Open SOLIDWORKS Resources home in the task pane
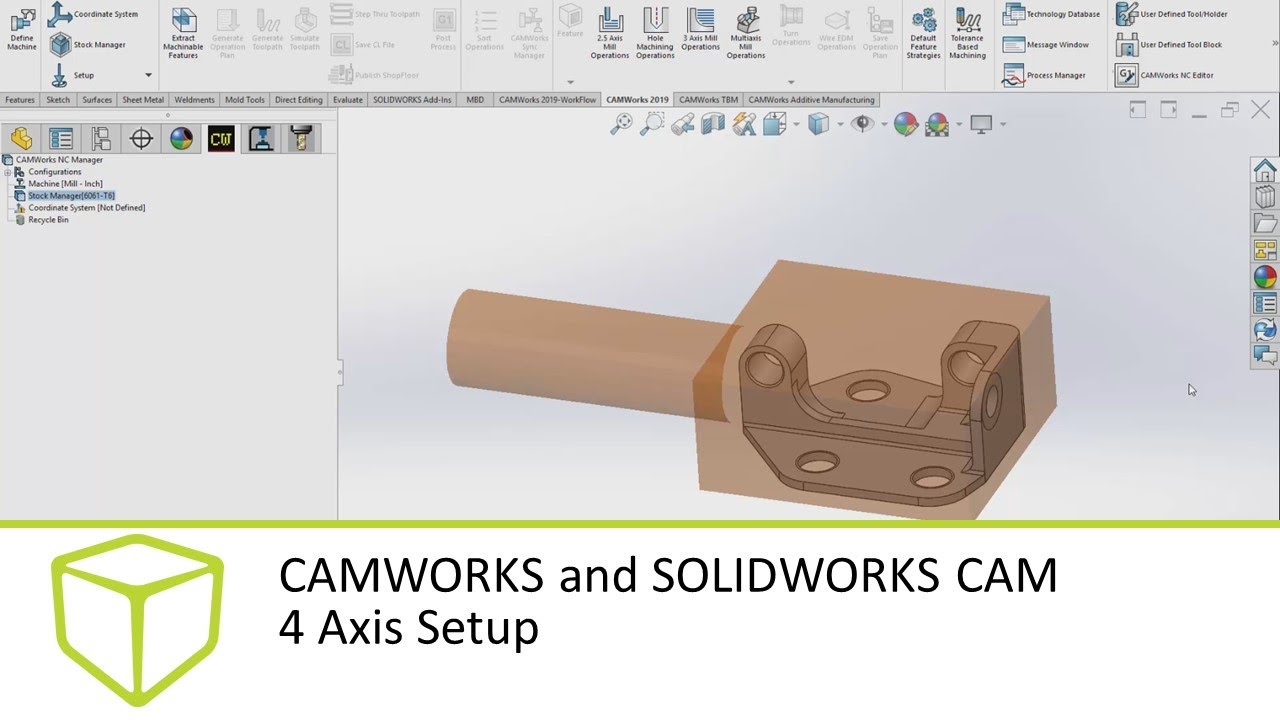This screenshot has width=1280, height=720. pyautogui.click(x=1265, y=170)
